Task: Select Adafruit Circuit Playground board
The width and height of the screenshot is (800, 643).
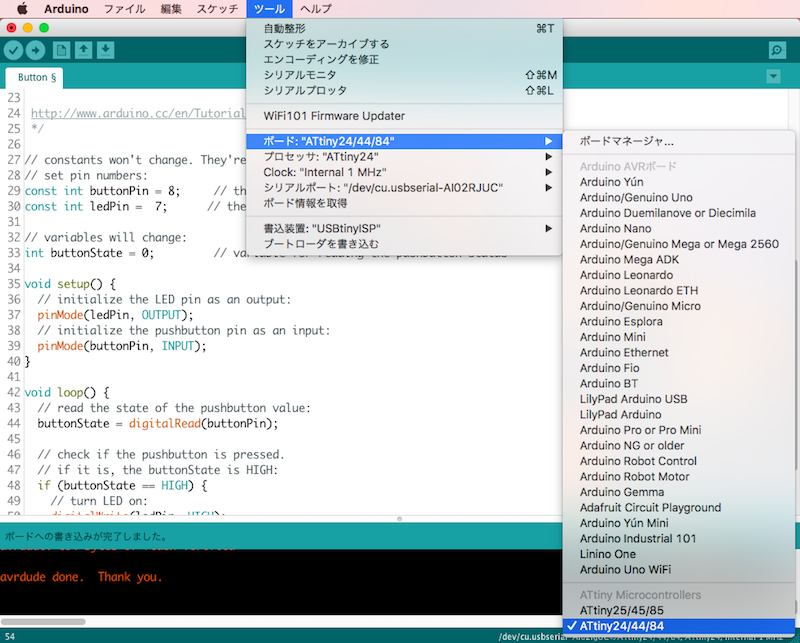Action: tap(679, 508)
